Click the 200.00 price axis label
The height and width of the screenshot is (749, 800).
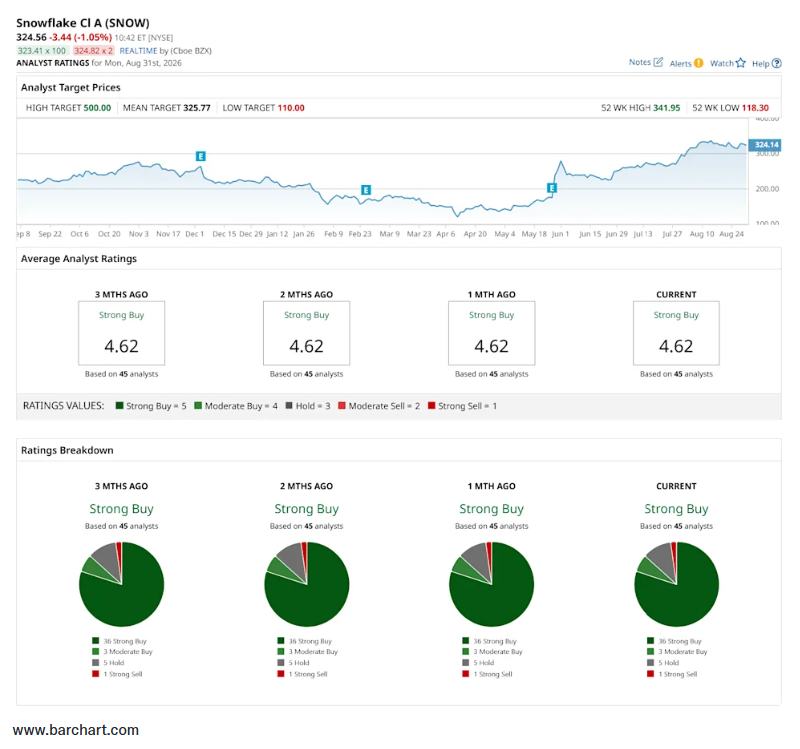coord(767,189)
